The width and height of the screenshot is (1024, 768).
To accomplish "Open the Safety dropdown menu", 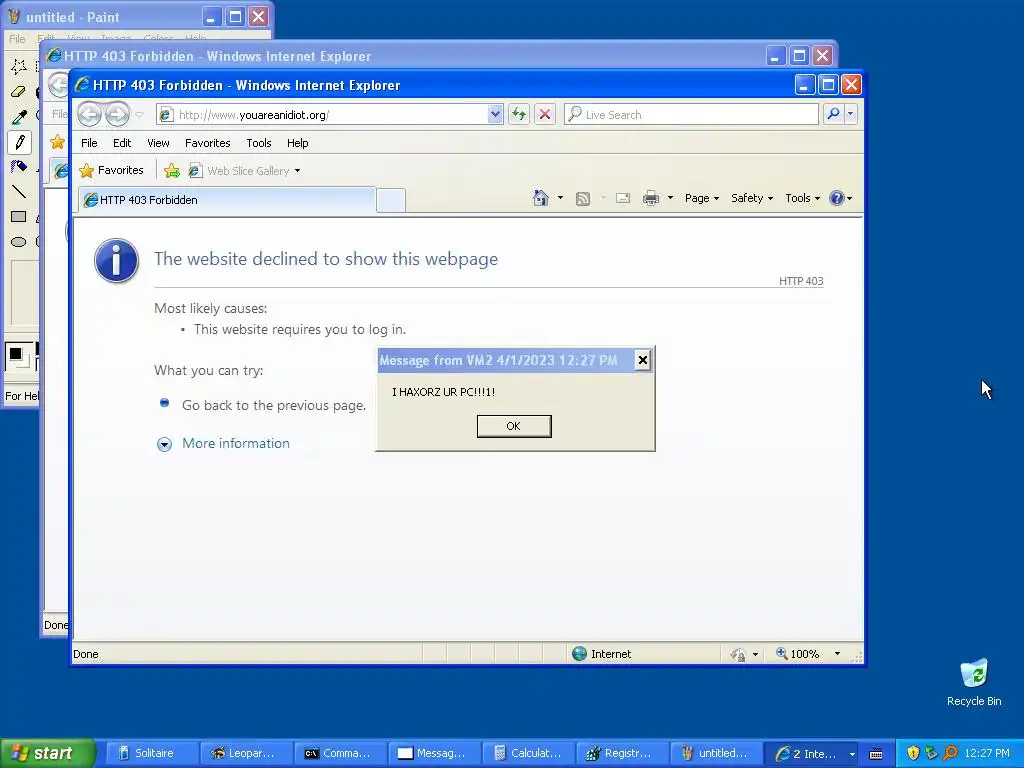I will 752,198.
